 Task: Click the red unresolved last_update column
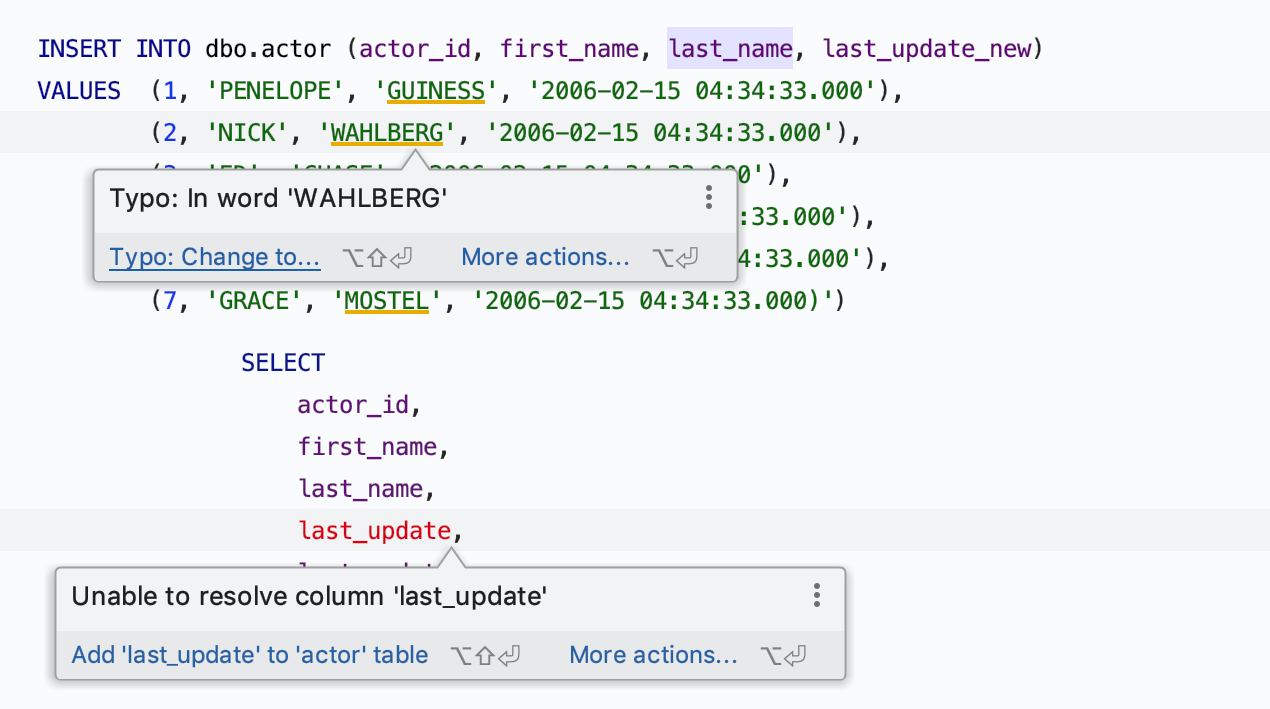coord(375,530)
